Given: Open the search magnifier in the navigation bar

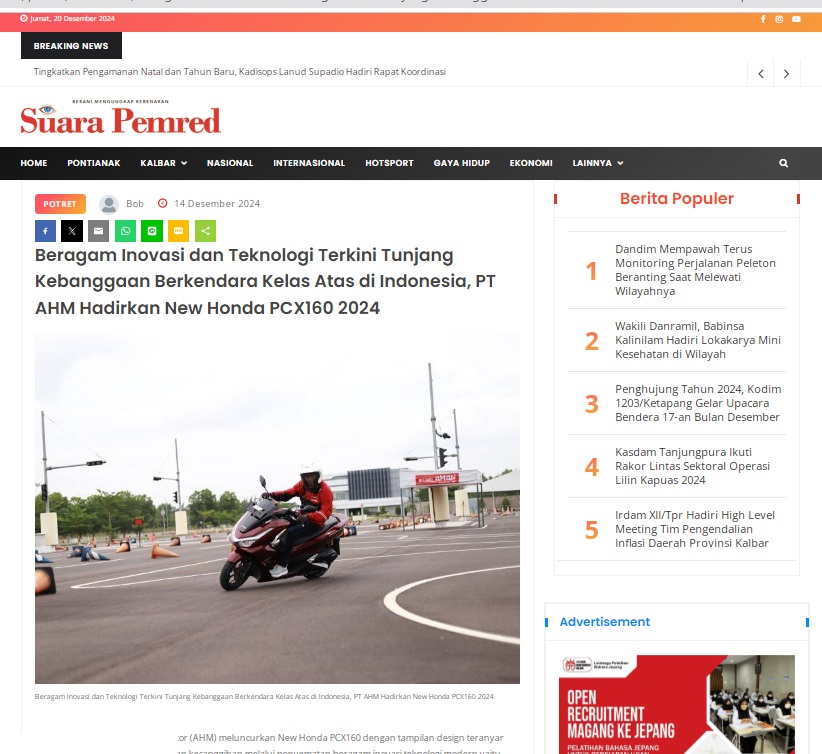Looking at the screenshot, I should [x=784, y=163].
